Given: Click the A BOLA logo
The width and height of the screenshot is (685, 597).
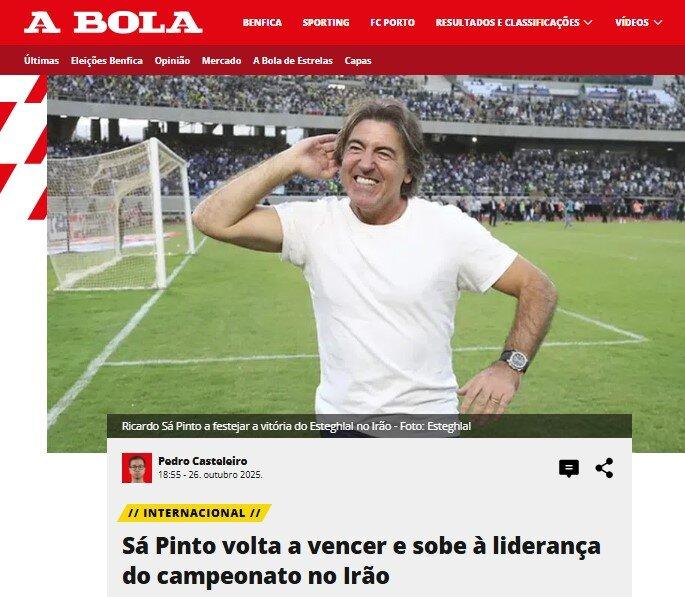Looking at the screenshot, I should click(x=113, y=22).
